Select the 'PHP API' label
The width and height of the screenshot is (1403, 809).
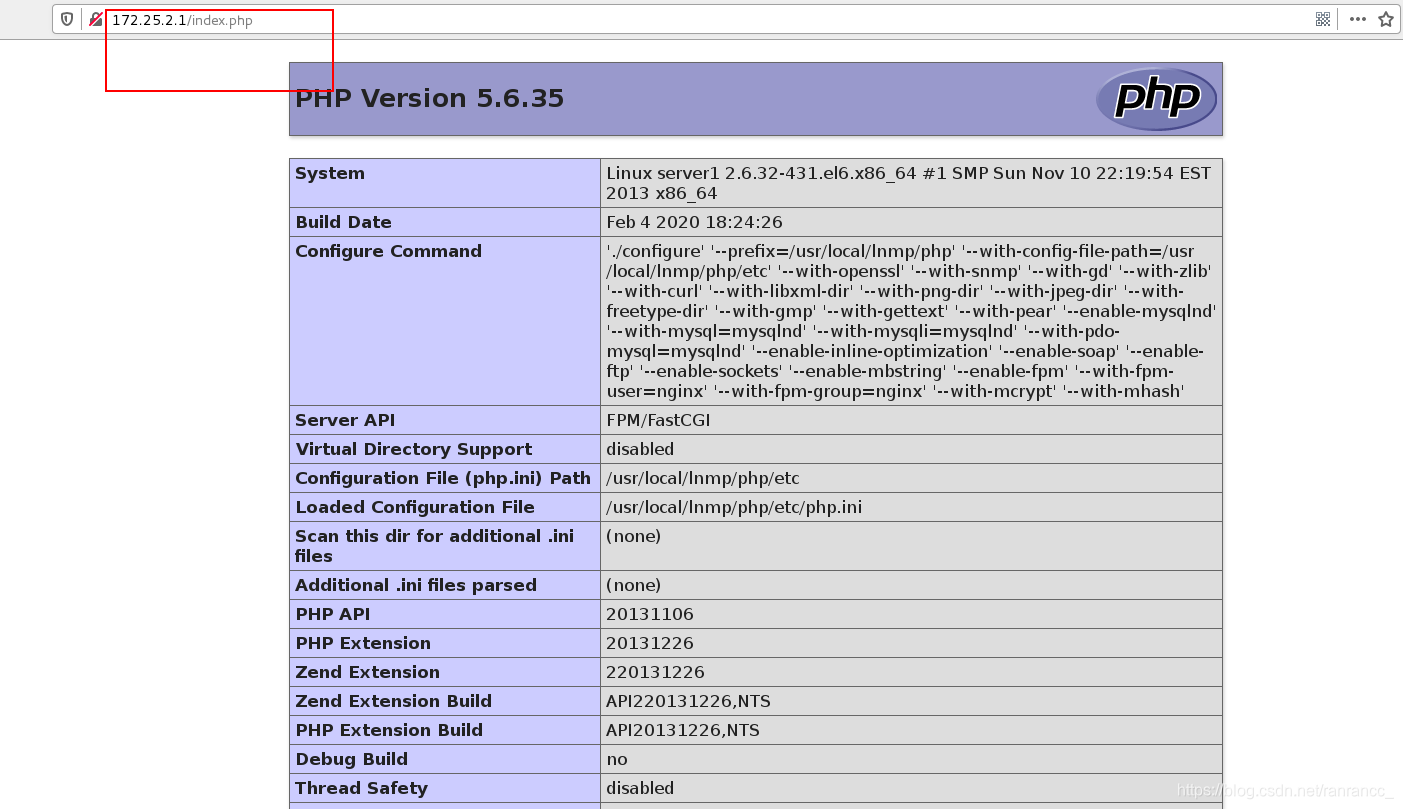coord(333,614)
